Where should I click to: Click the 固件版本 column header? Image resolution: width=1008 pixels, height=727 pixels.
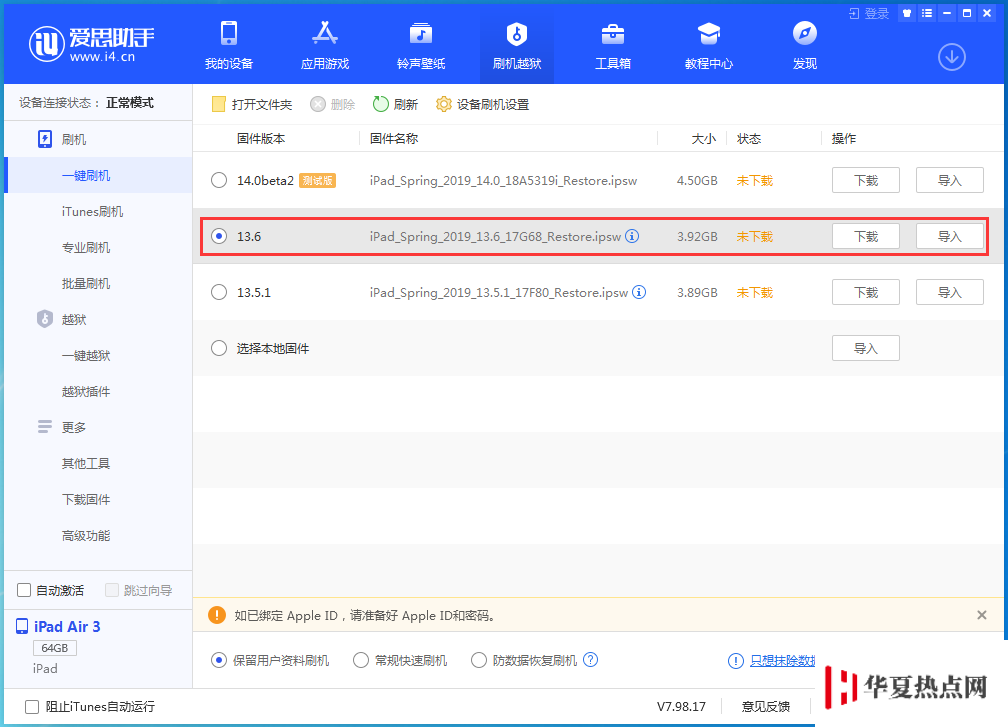pos(261,138)
